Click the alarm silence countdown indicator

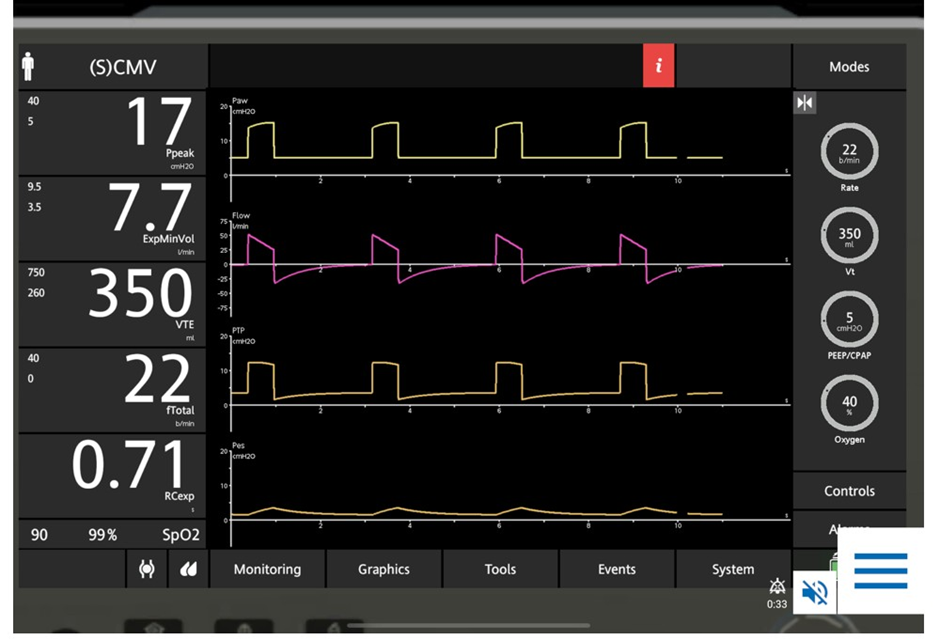[x=777, y=593]
